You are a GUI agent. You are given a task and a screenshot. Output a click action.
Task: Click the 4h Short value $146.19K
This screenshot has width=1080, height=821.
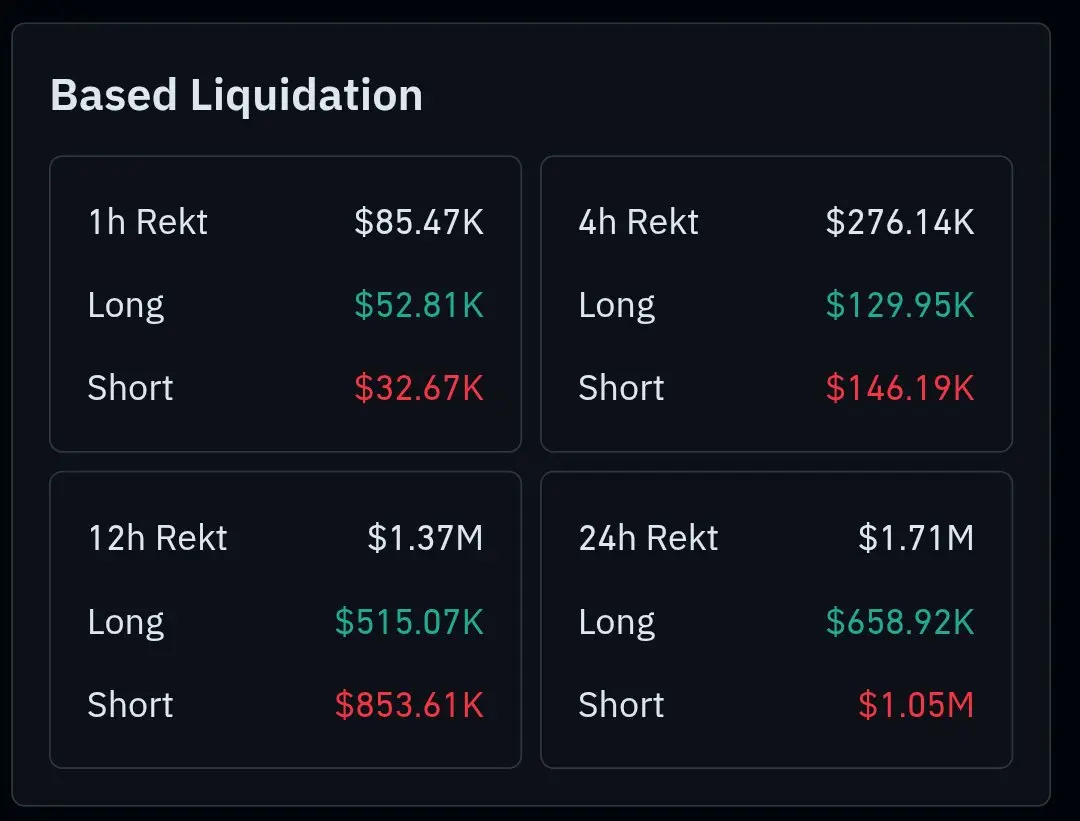[x=900, y=388]
